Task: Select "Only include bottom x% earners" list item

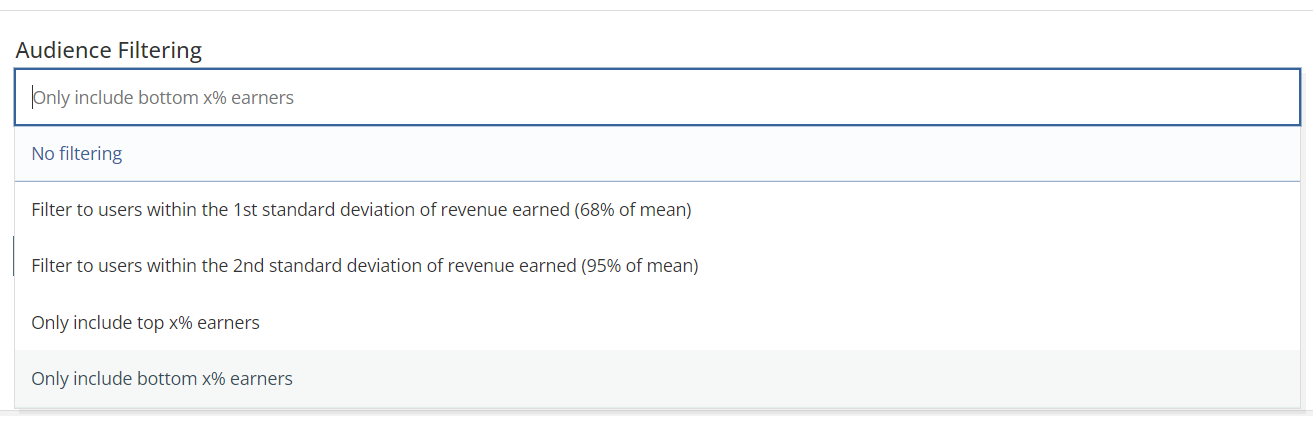Action: [x=657, y=379]
